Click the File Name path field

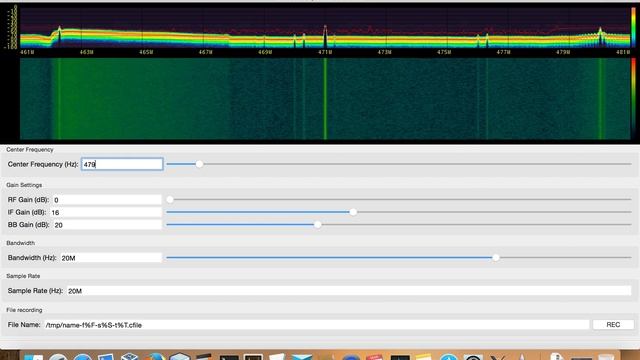[x=317, y=325]
